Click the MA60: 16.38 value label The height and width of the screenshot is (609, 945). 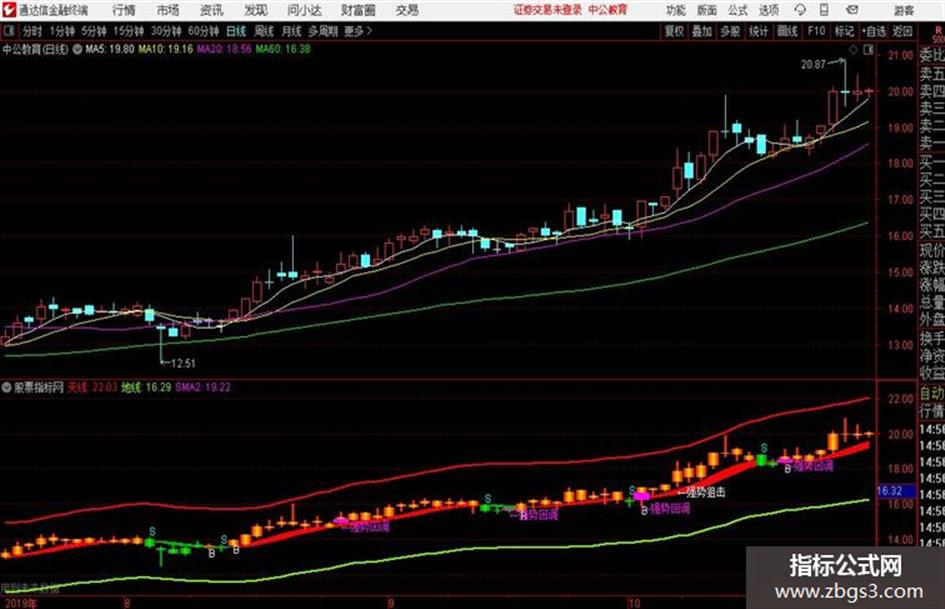click(x=283, y=49)
